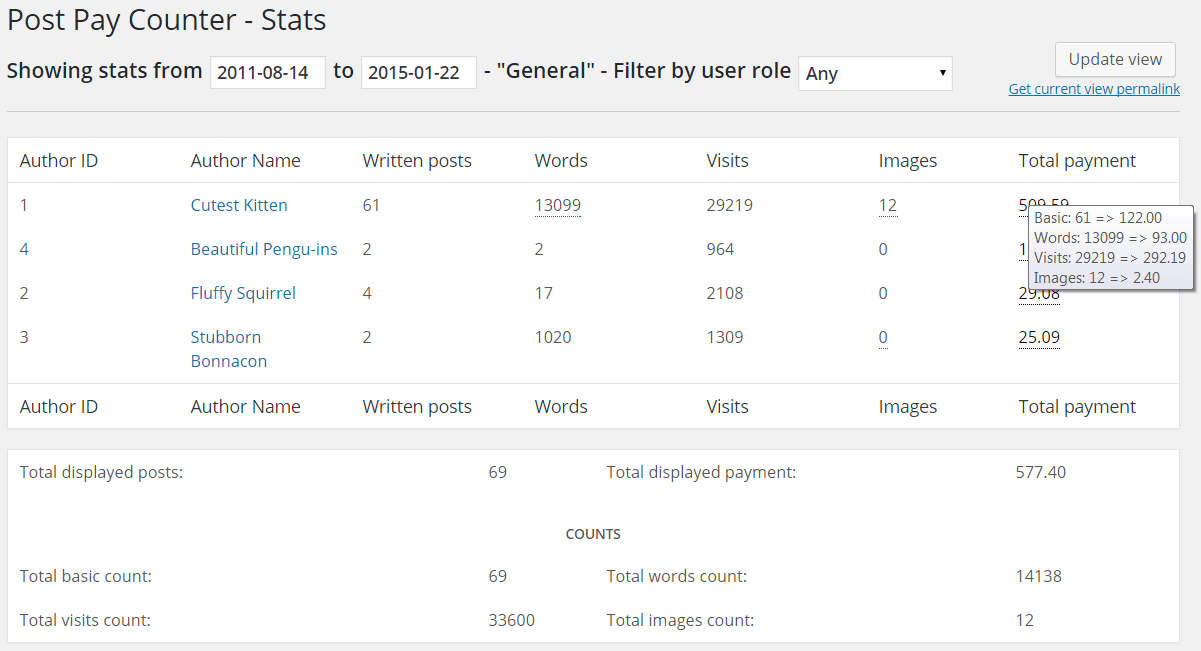
Task: Click the Visits column header at top
Action: point(727,160)
